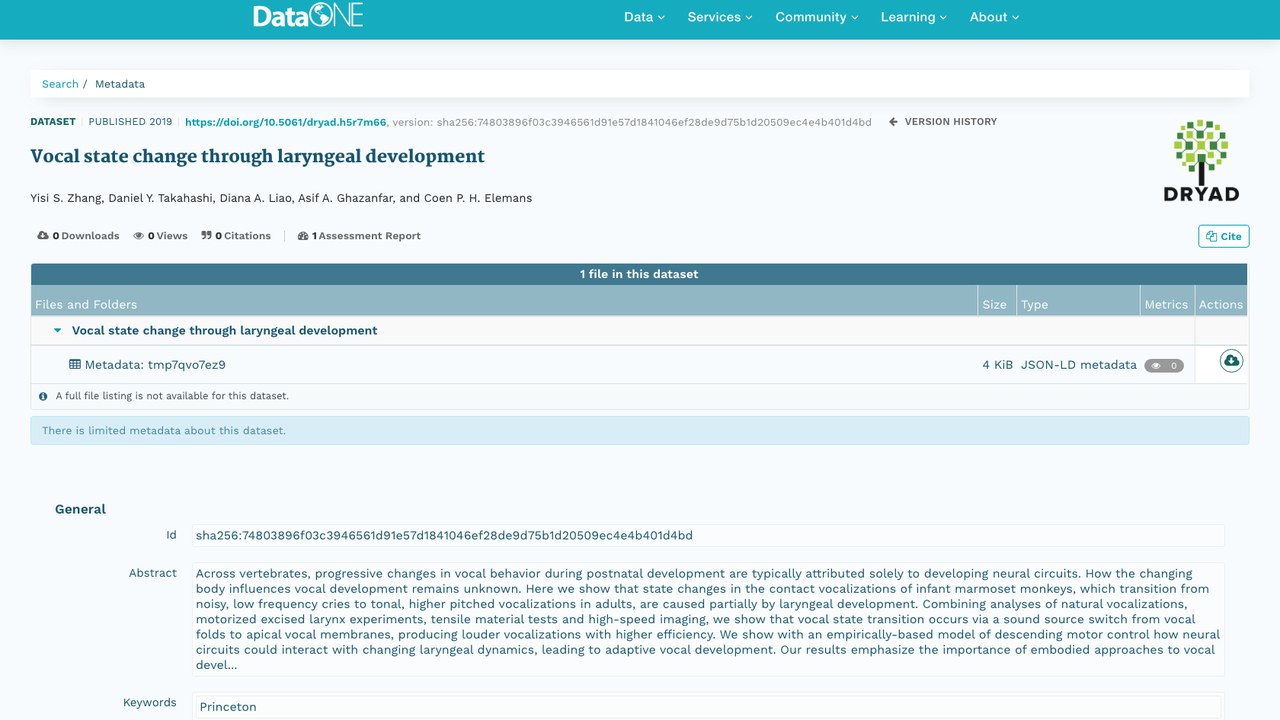Click the downloads cloud icon in metrics
Image resolution: width=1280 pixels, height=720 pixels.
click(x=43, y=236)
